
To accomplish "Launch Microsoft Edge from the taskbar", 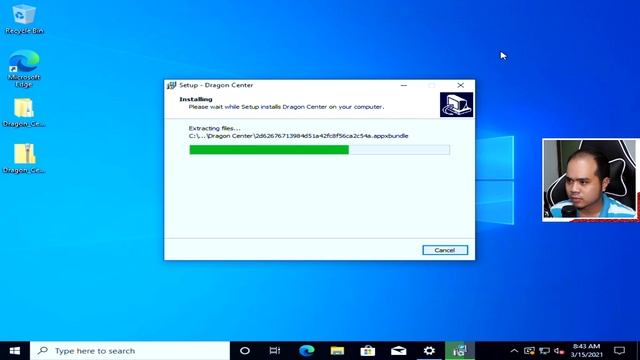I will click(x=307, y=351).
